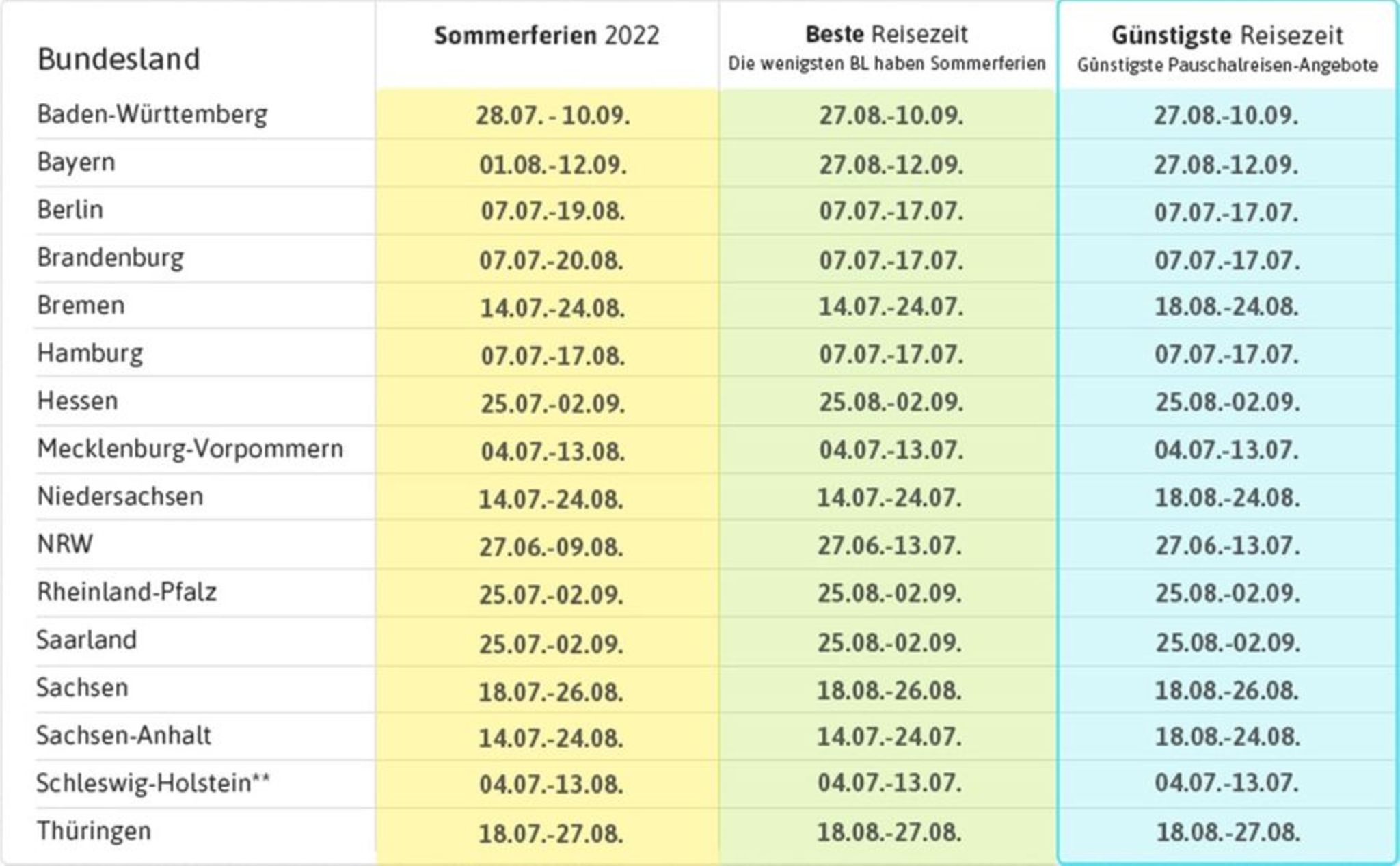The image size is (1400, 866).
Task: Select Thüringen's Sommerferien dates 18.07.-27.08.
Action: click(x=551, y=834)
